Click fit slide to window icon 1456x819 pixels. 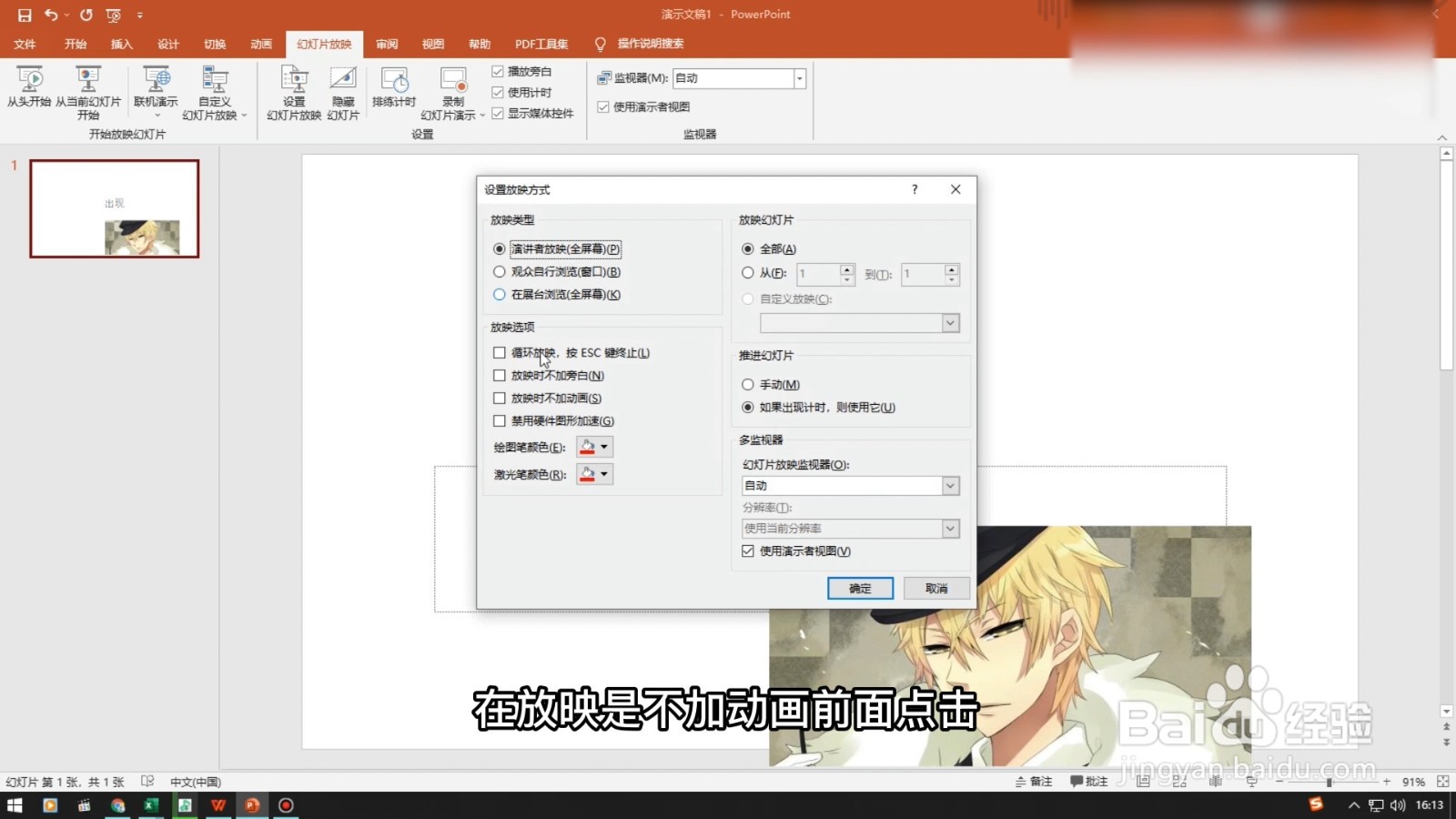(x=1442, y=781)
